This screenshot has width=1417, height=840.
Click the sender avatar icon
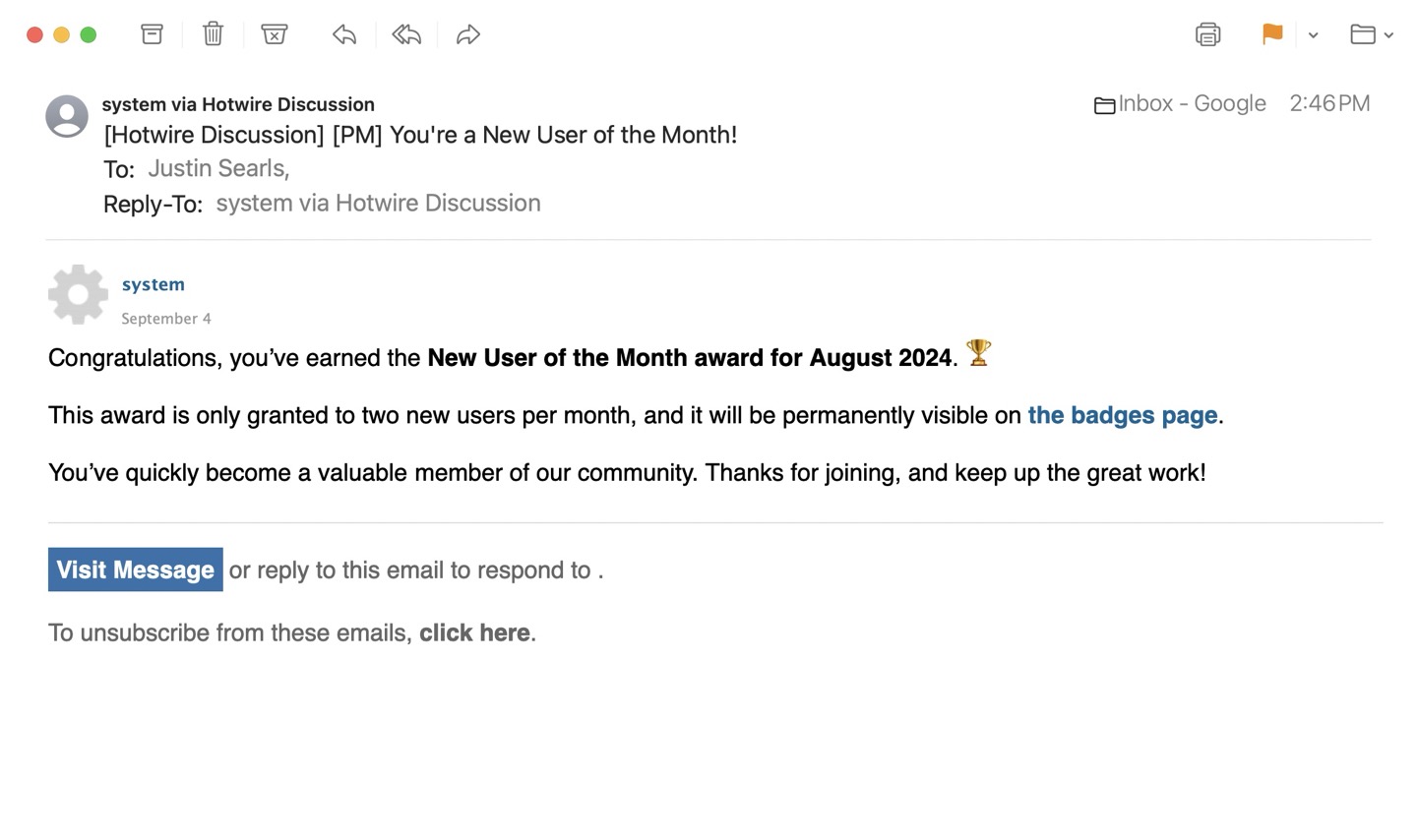(x=67, y=116)
